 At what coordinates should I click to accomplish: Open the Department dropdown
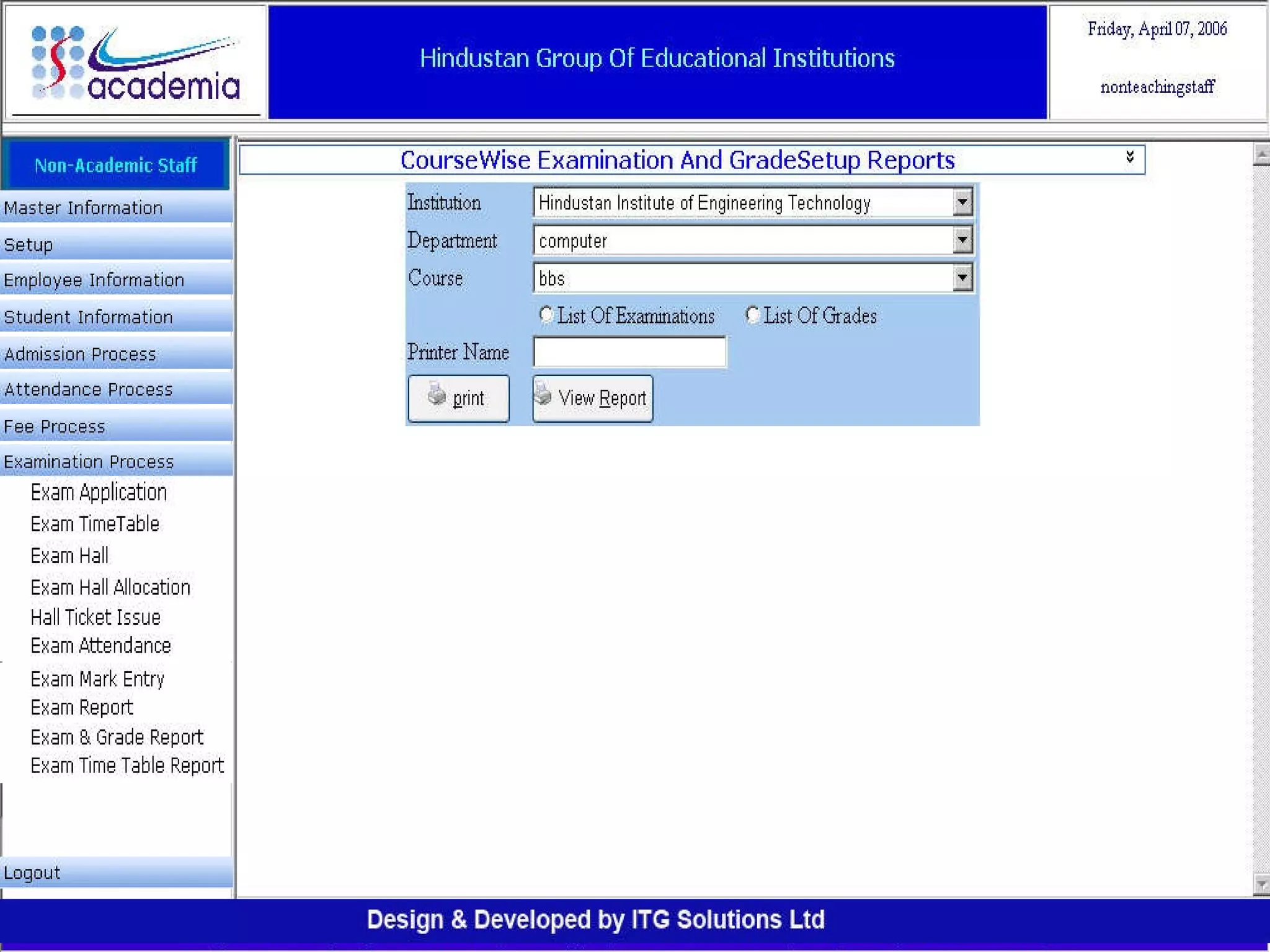pos(962,240)
